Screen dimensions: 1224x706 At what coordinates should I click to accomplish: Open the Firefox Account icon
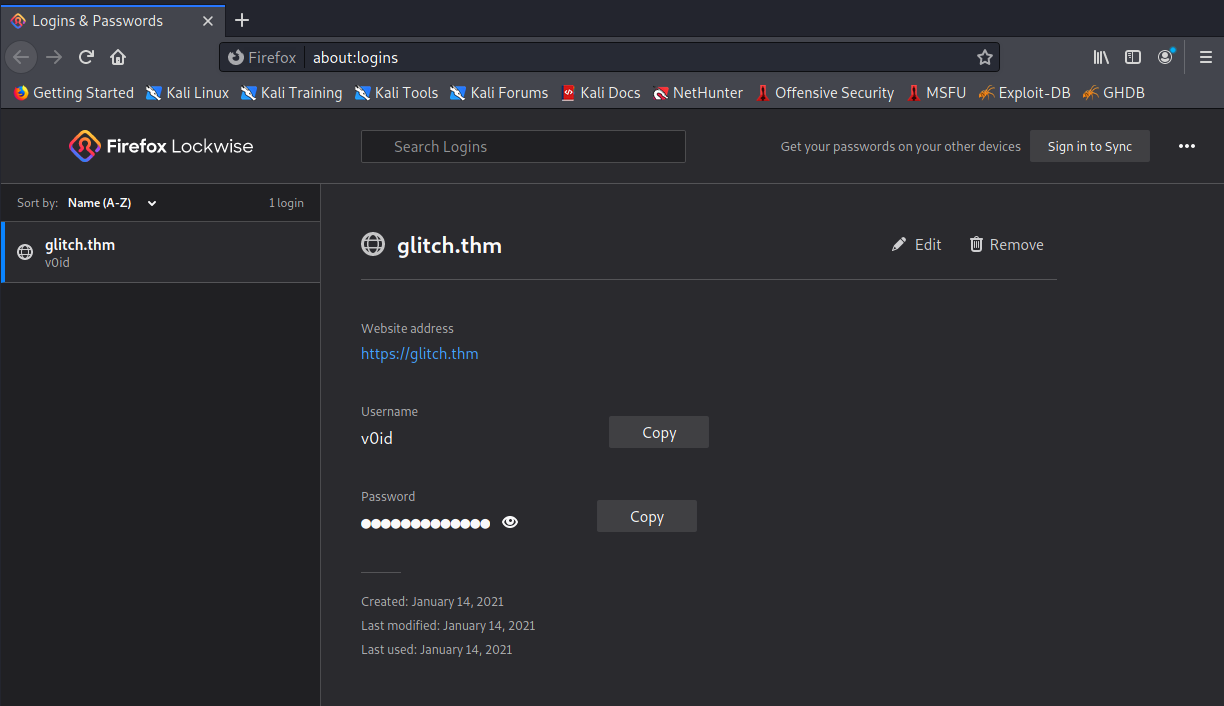[x=1165, y=57]
